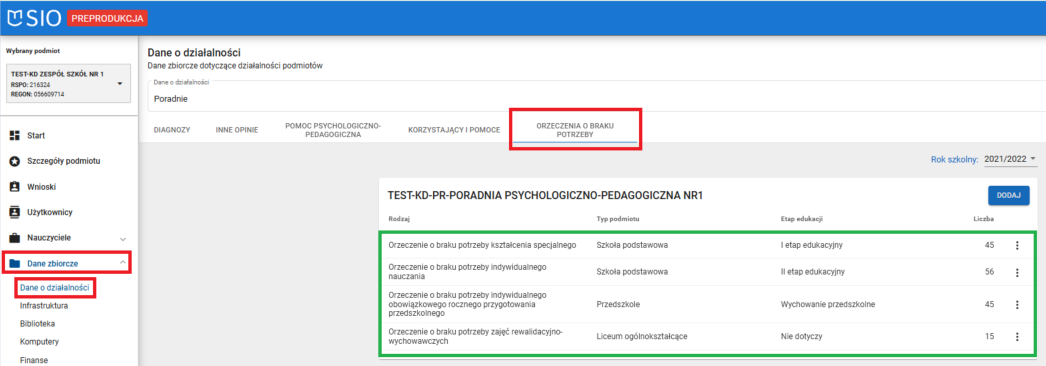
Task: Click the zajęć rewalidacyjno-wychowawczych row text
Action: coord(476,337)
